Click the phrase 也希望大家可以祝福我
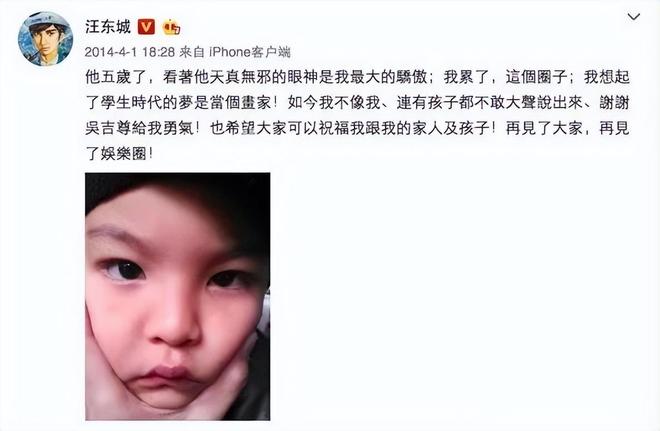The height and width of the screenshot is (431, 660). (287, 128)
